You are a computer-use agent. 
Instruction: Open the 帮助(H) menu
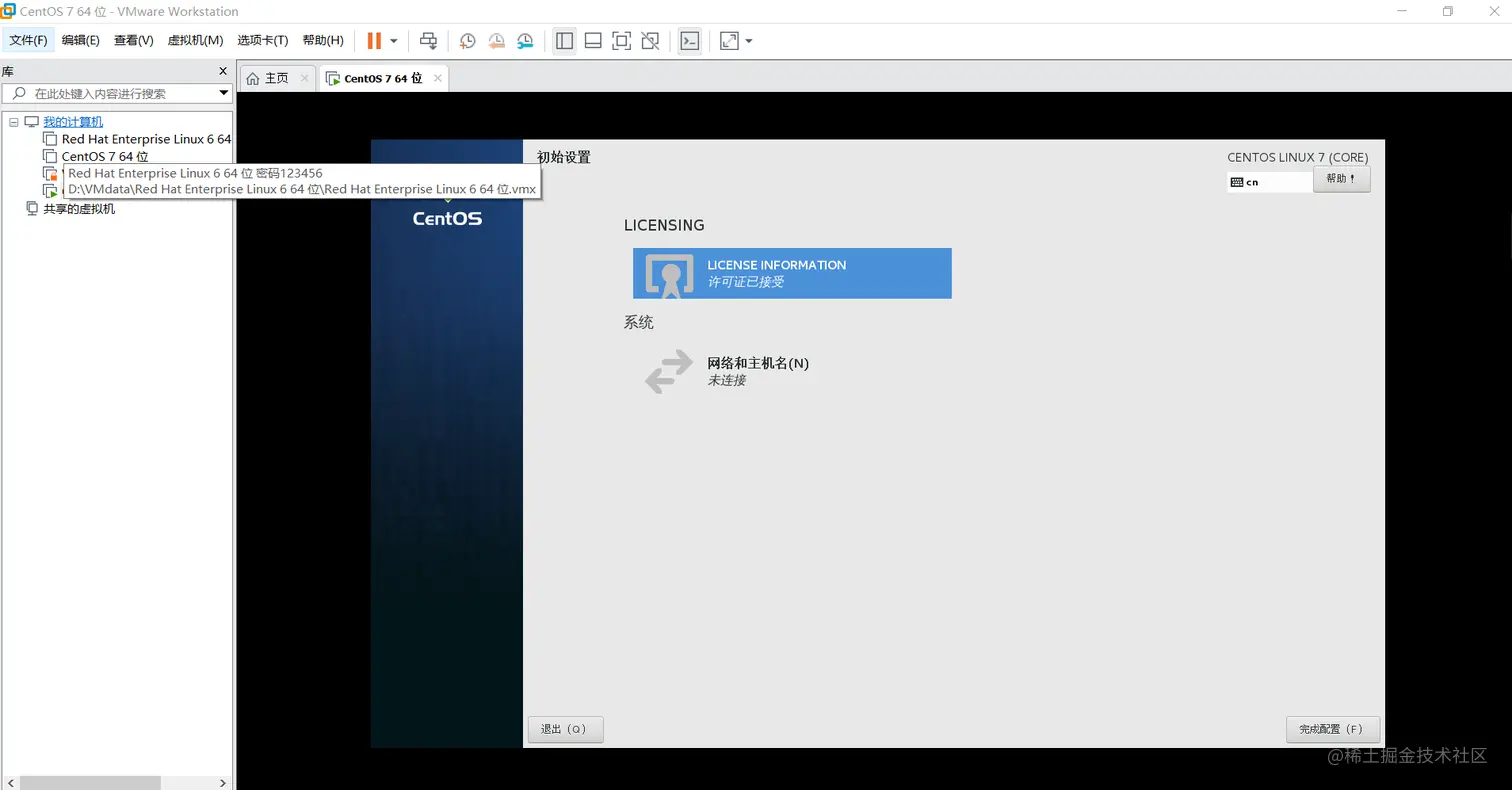(x=322, y=41)
